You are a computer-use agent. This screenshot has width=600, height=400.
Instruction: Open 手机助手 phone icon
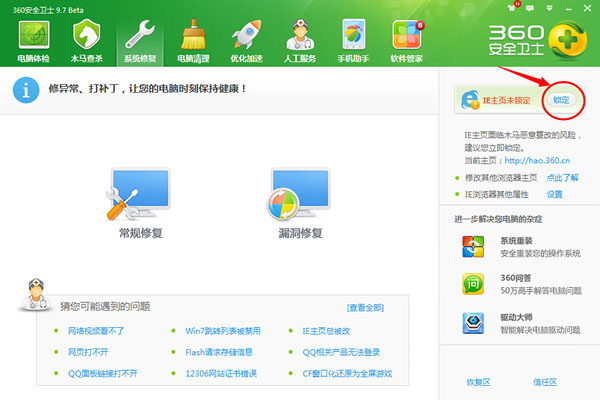pyautogui.click(x=354, y=34)
